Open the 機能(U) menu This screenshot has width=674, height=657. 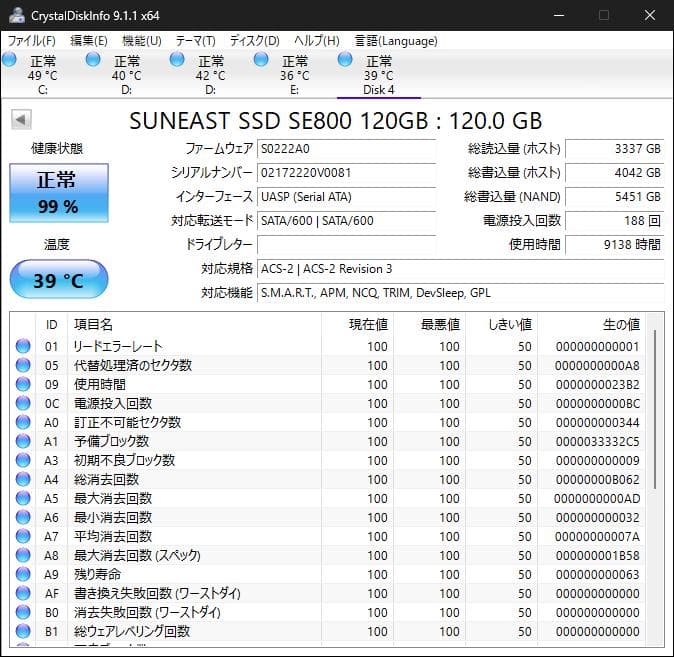pyautogui.click(x=141, y=41)
